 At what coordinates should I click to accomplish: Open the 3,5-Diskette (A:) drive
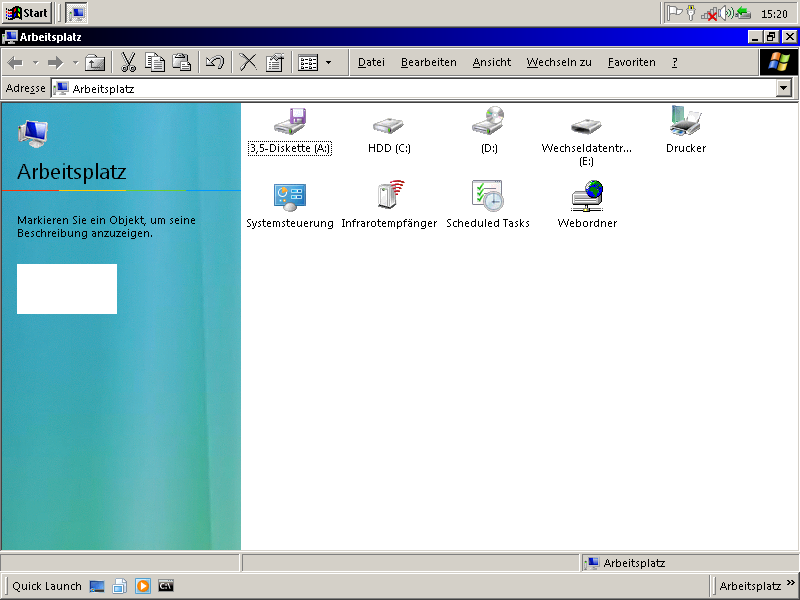tap(289, 123)
